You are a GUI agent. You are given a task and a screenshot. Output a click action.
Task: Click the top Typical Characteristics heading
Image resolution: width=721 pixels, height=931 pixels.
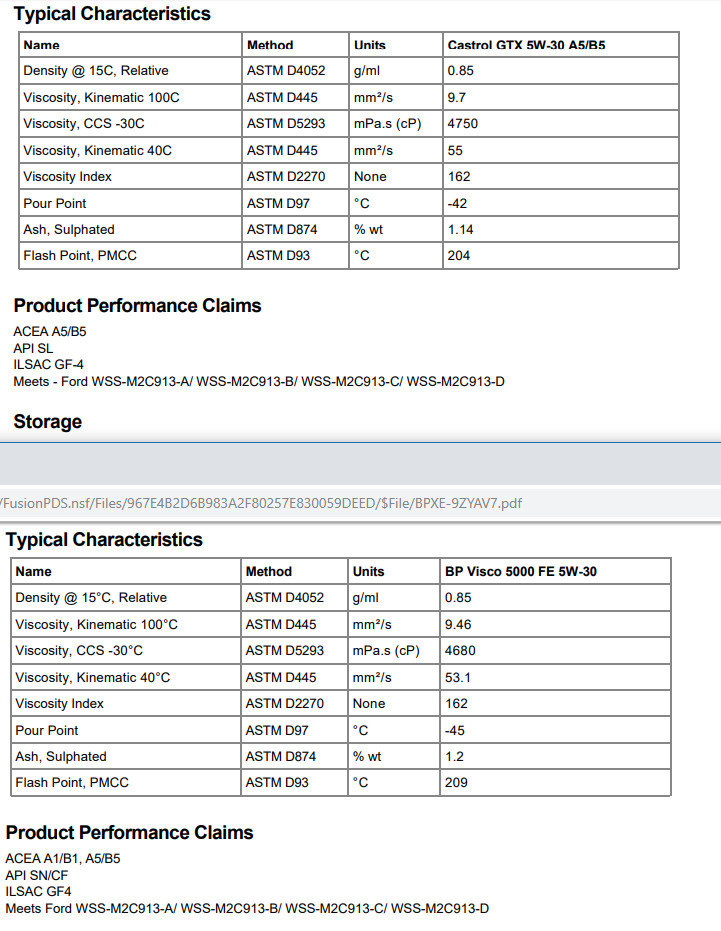[x=112, y=13]
